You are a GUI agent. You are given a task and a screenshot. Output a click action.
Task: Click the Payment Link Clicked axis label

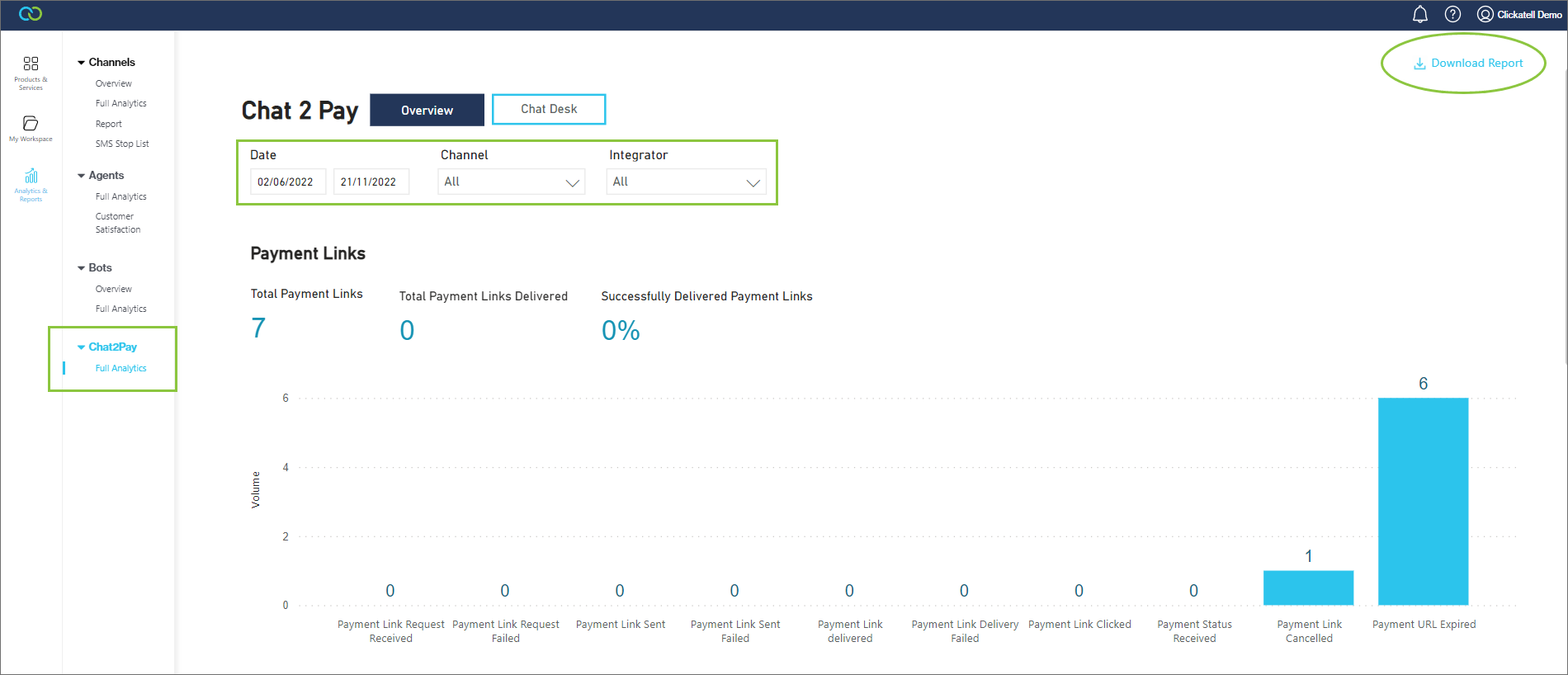coord(1079,624)
